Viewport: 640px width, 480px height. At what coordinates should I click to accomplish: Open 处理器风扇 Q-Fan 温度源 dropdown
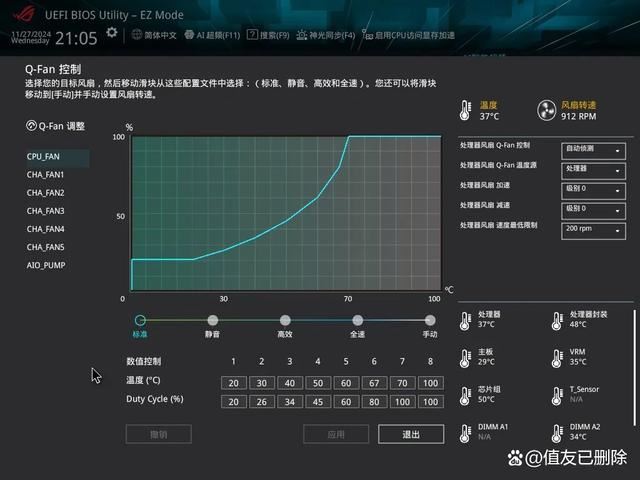click(x=593, y=171)
